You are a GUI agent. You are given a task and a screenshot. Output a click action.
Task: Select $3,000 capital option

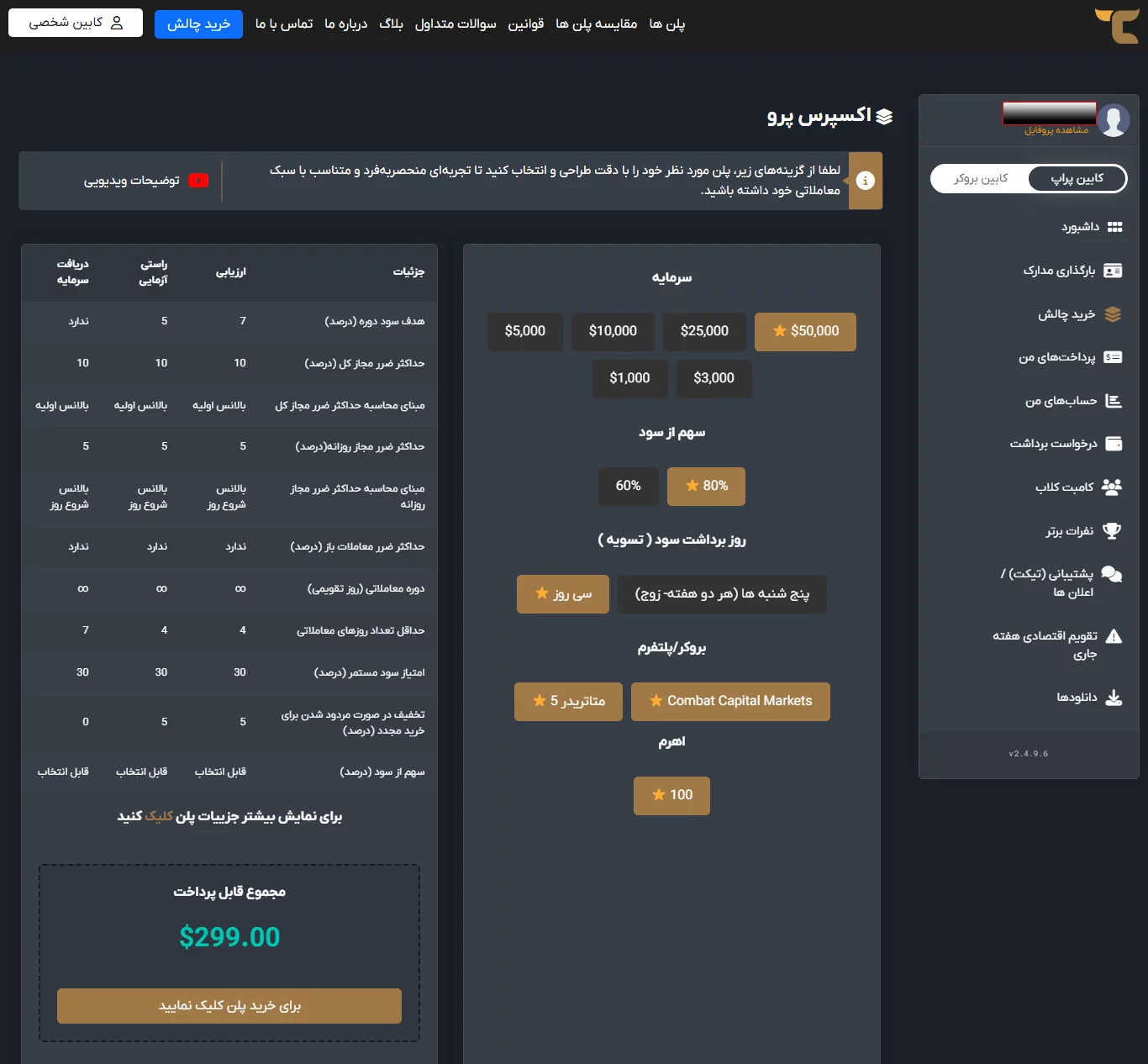pos(714,378)
